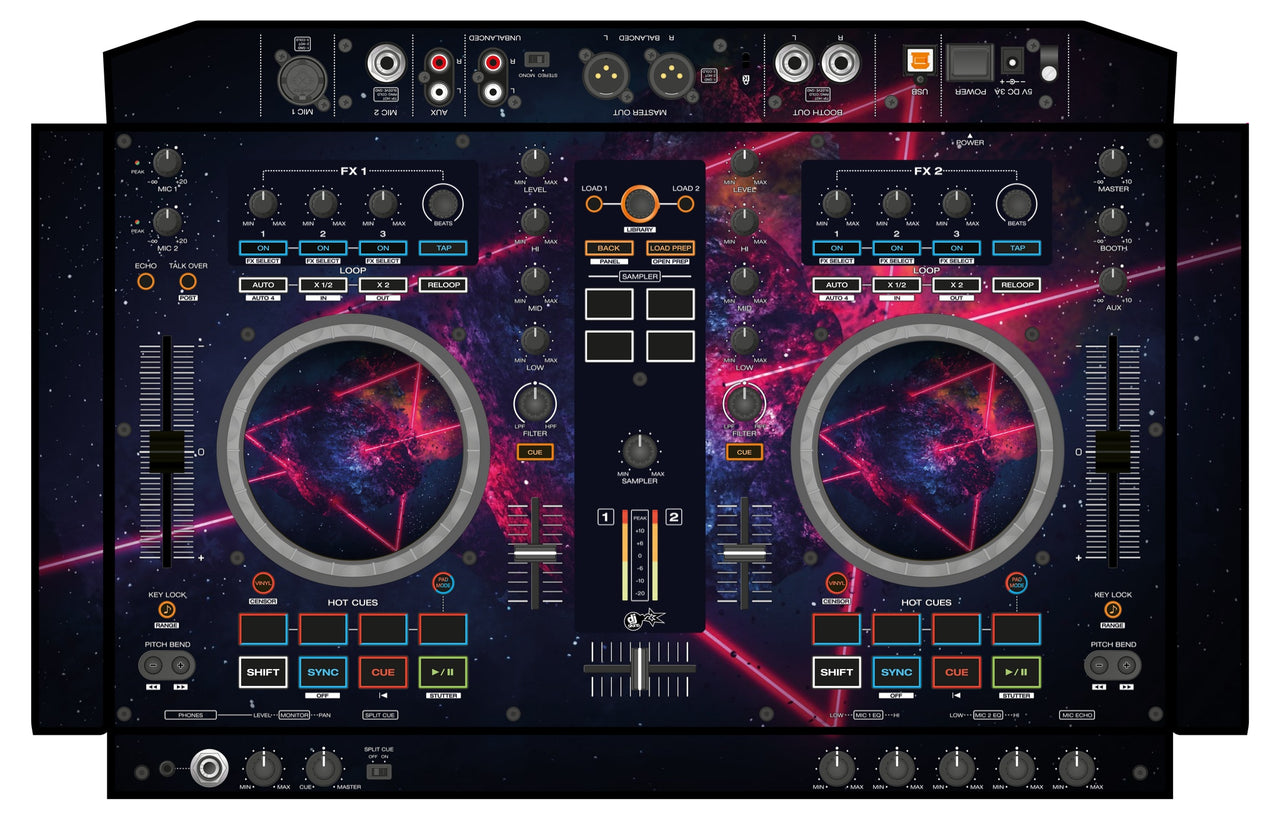Select LOAD 1 to load left deck
This screenshot has height=819, width=1280.
[x=592, y=204]
